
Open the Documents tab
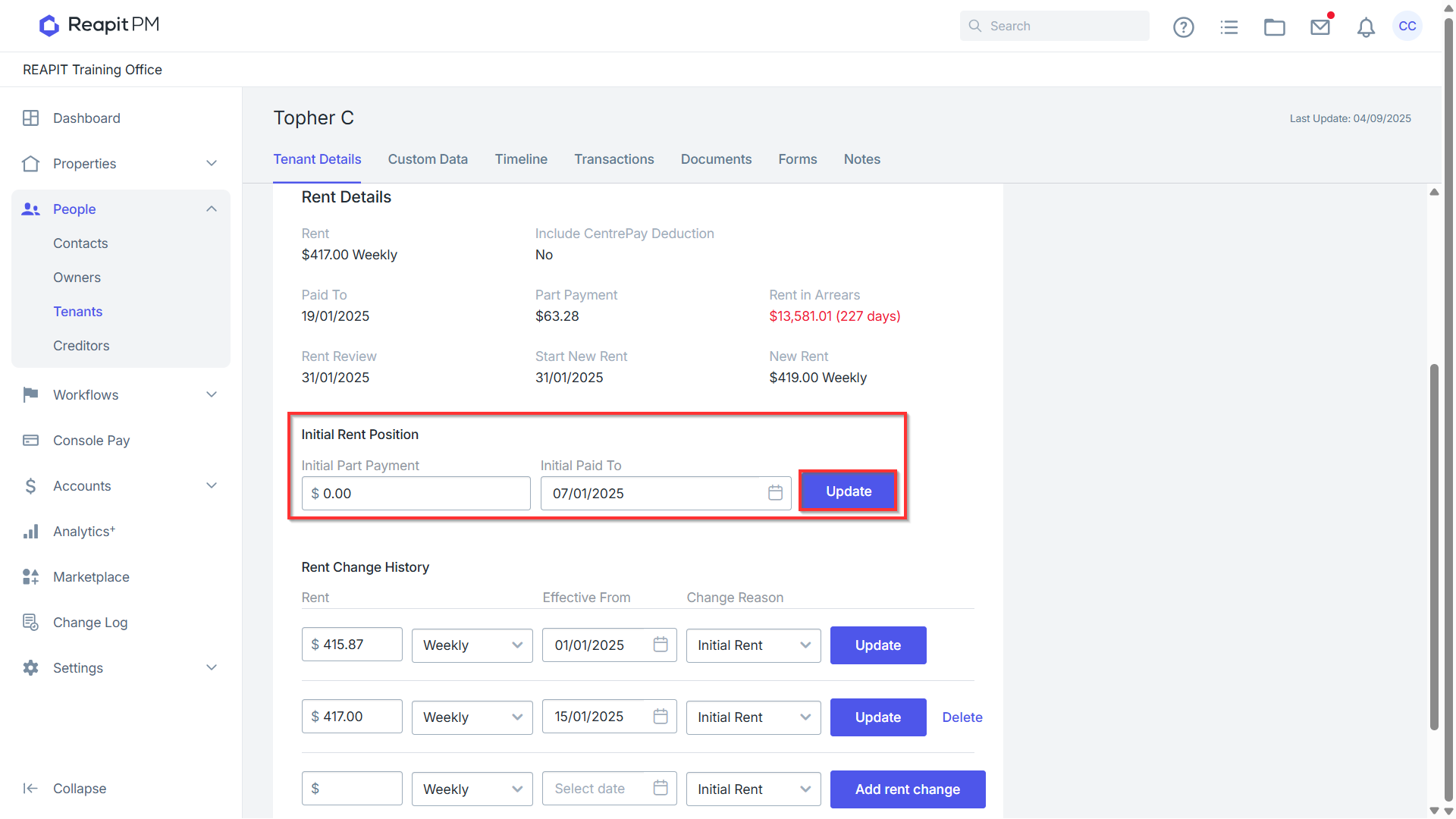pyautogui.click(x=716, y=159)
